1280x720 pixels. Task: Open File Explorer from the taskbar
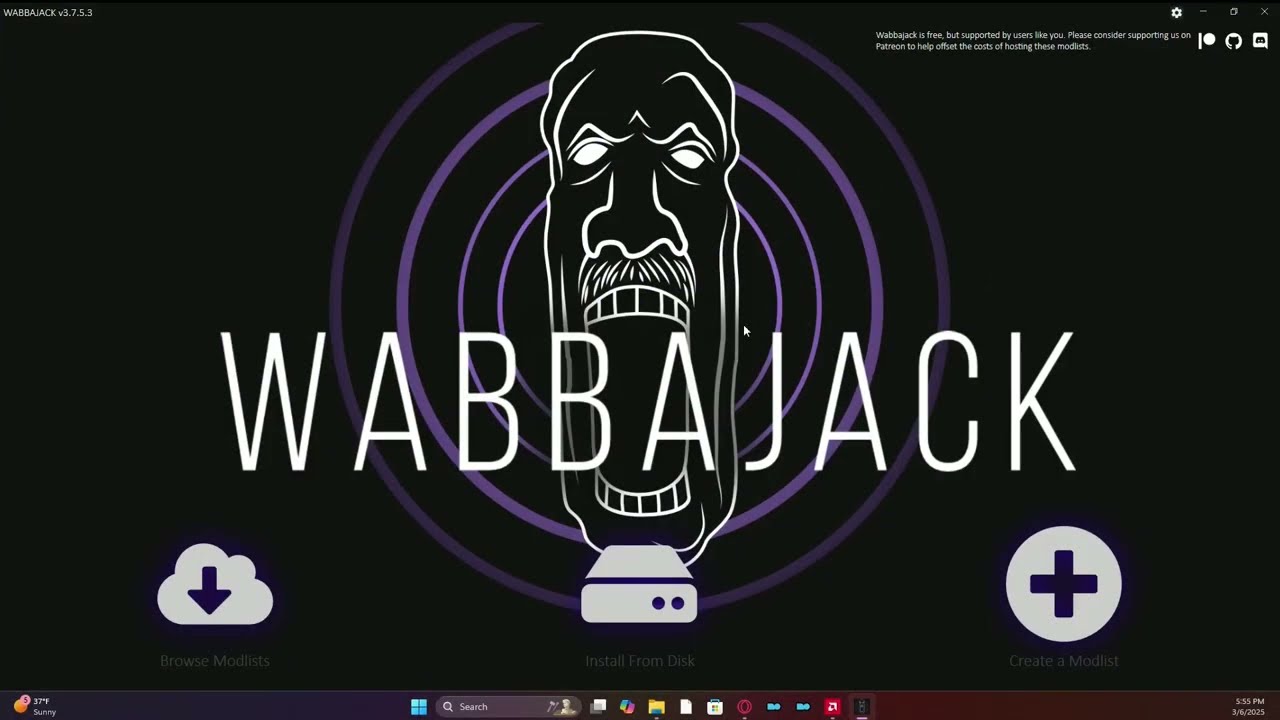point(656,707)
